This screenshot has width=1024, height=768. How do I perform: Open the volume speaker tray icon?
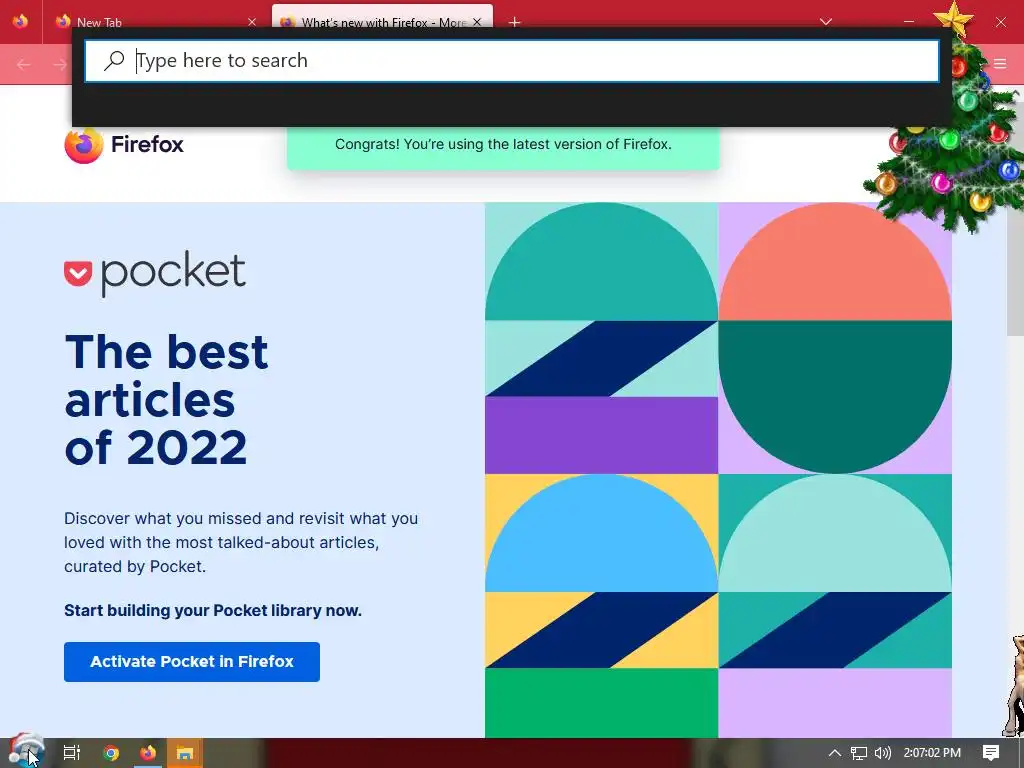pyautogui.click(x=882, y=753)
